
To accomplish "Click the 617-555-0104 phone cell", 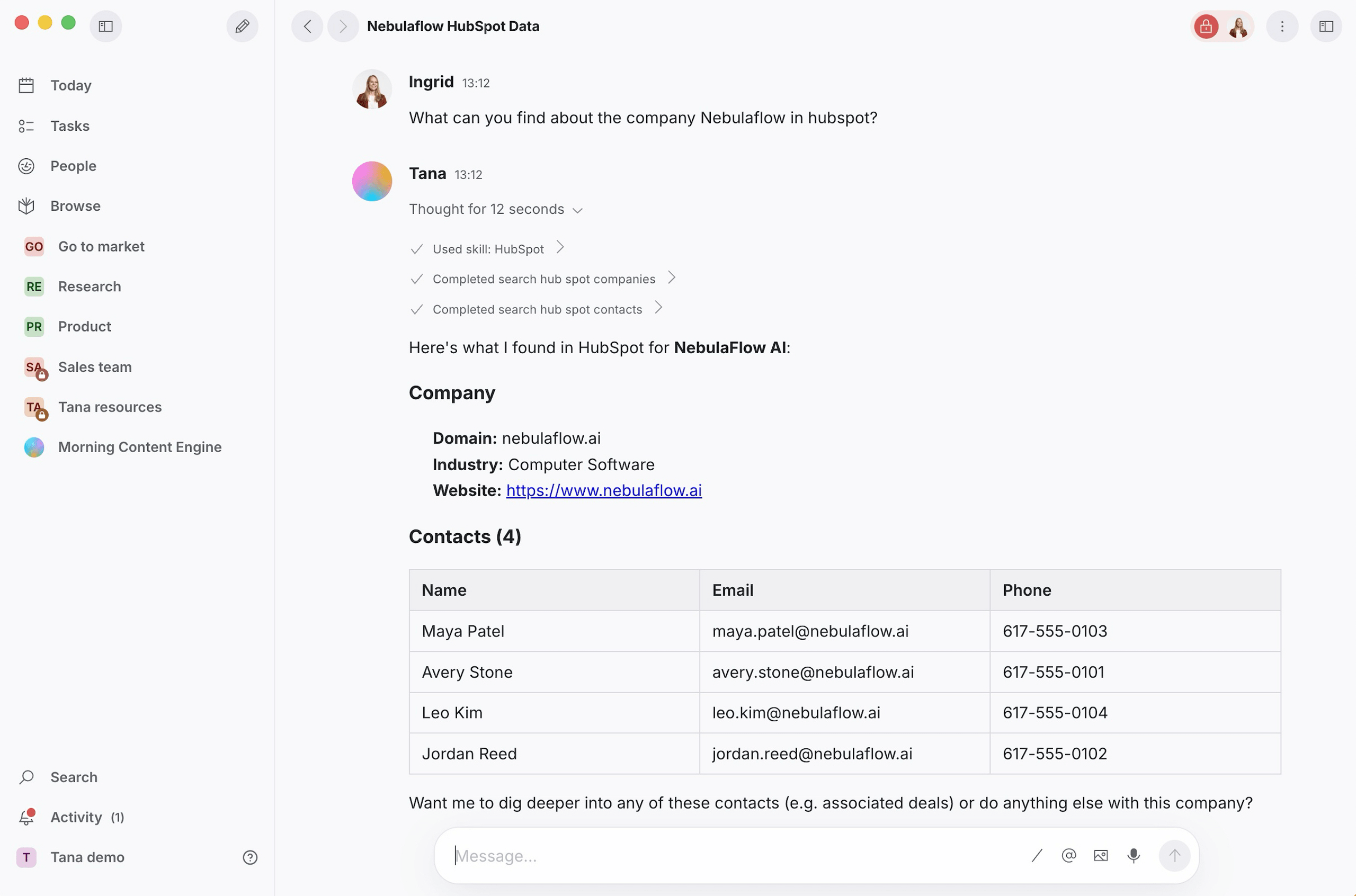I will click(1135, 713).
